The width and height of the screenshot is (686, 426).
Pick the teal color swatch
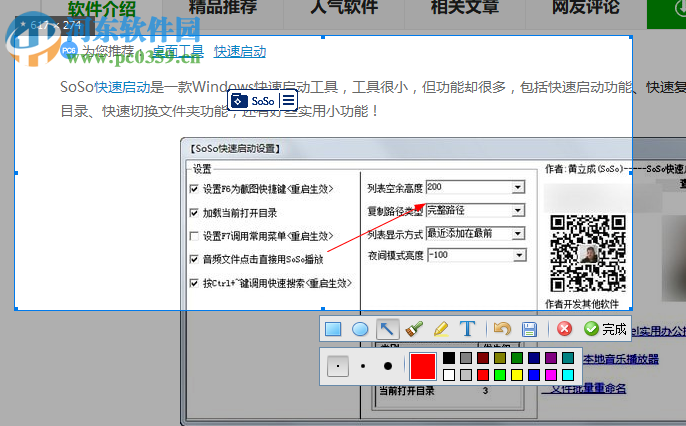568,358
